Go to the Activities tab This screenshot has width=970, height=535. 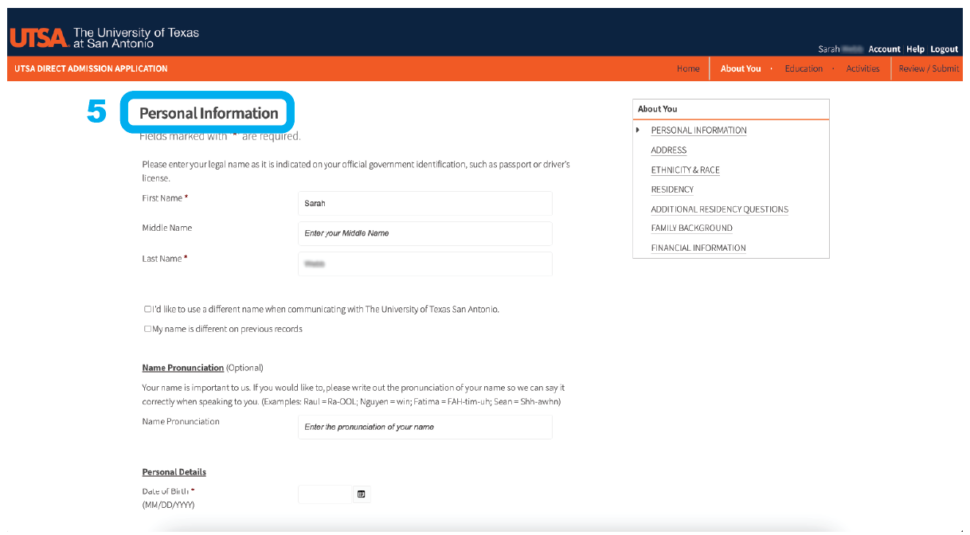[862, 69]
